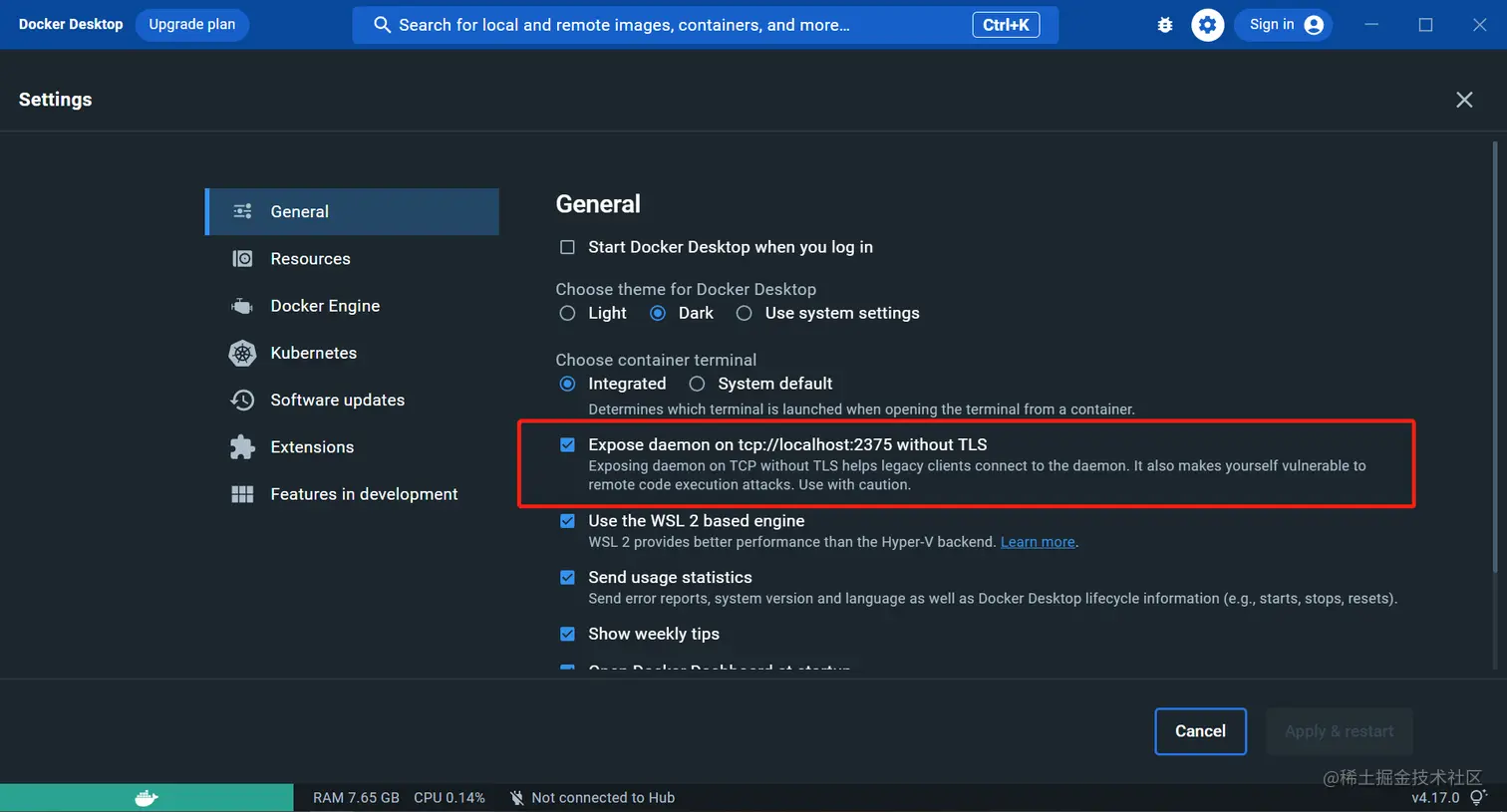Disable Send usage statistics checkbox
The height and width of the screenshot is (812, 1507).
tap(567, 578)
